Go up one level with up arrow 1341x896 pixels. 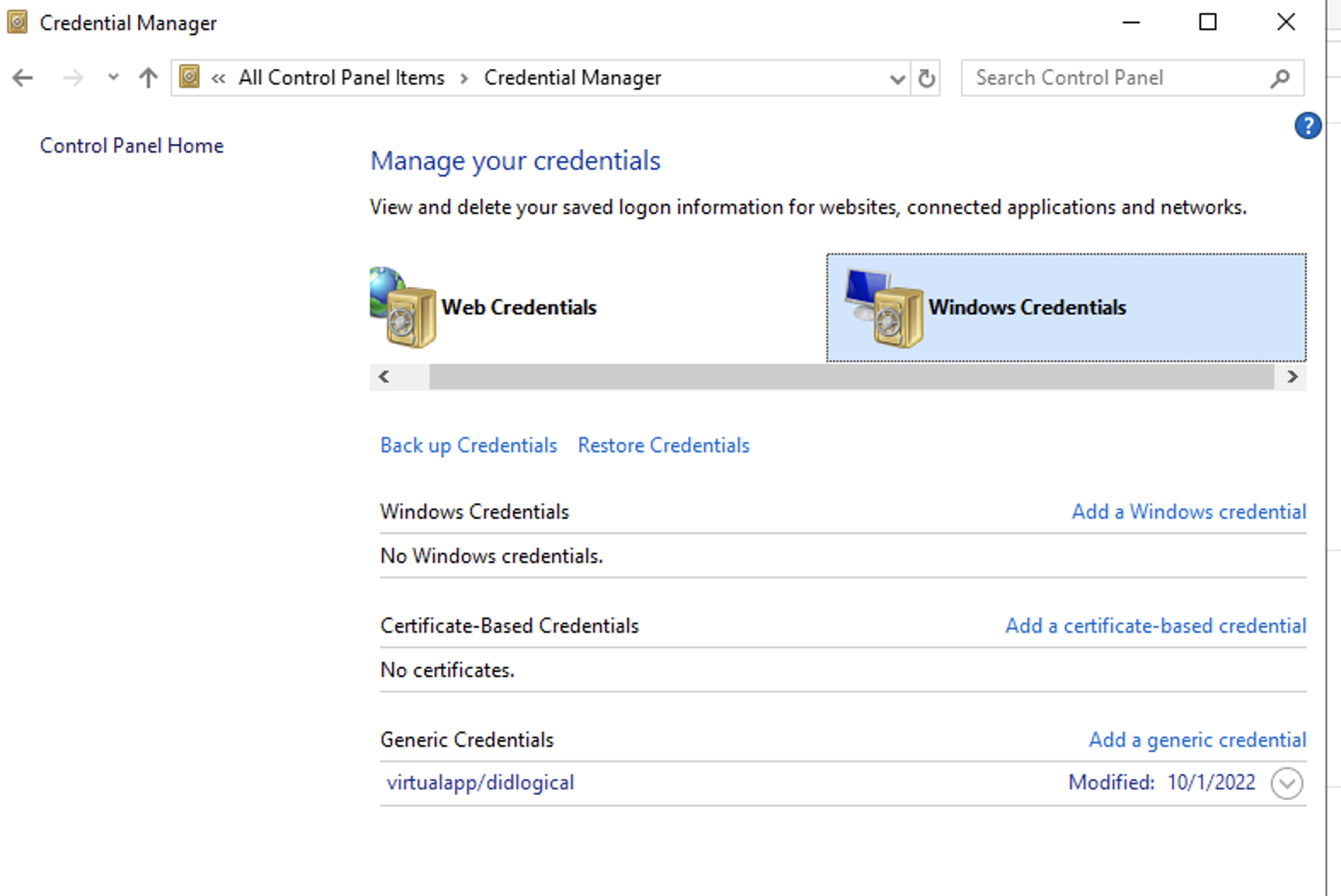pos(148,78)
